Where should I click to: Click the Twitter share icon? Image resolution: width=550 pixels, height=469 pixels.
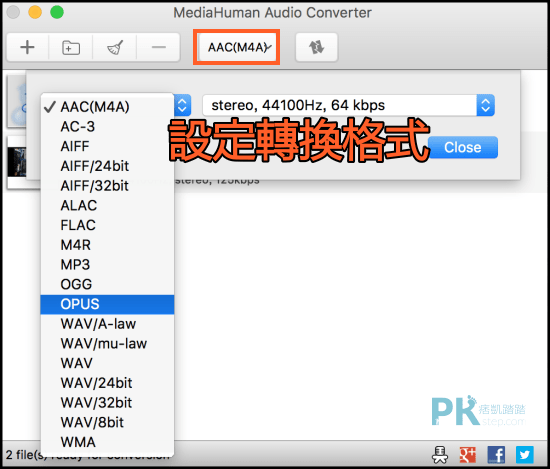click(x=524, y=455)
